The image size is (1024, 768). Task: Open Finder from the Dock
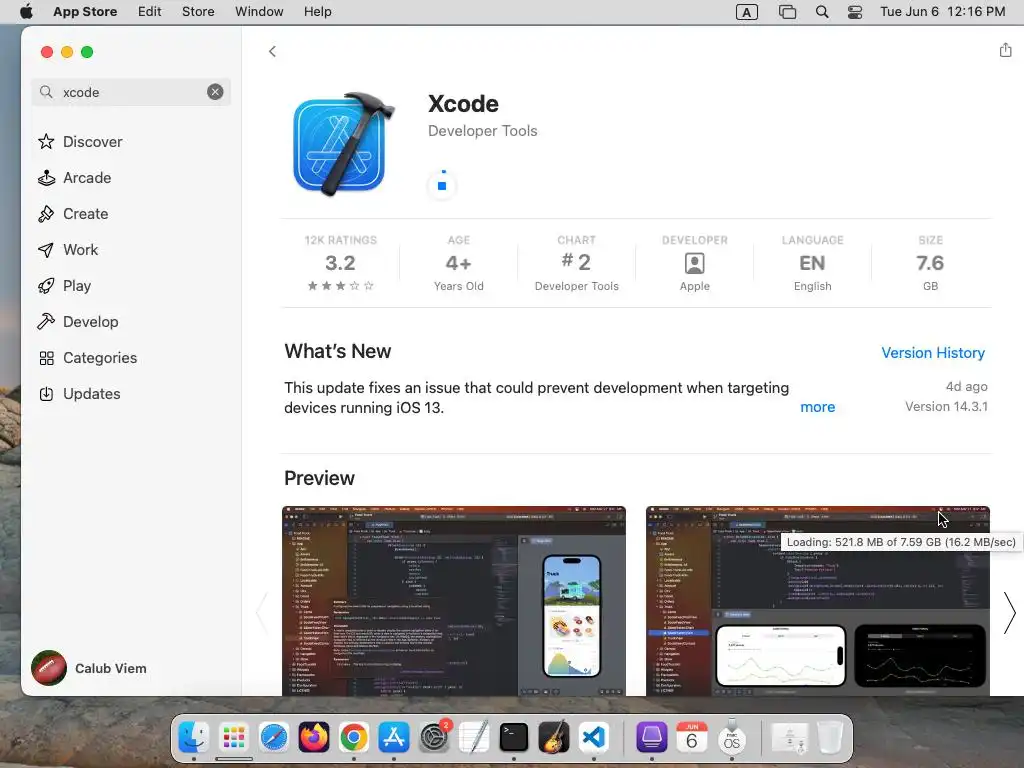tap(194, 737)
